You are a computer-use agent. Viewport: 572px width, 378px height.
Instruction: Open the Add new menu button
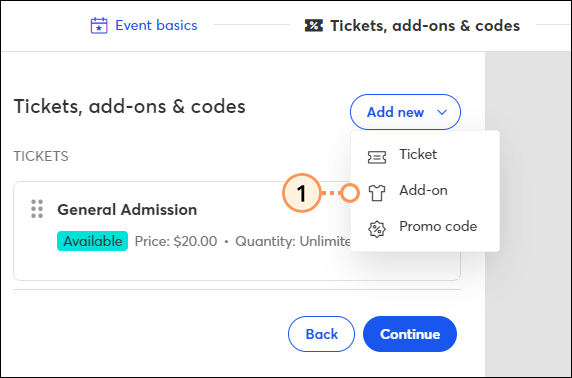(405, 112)
